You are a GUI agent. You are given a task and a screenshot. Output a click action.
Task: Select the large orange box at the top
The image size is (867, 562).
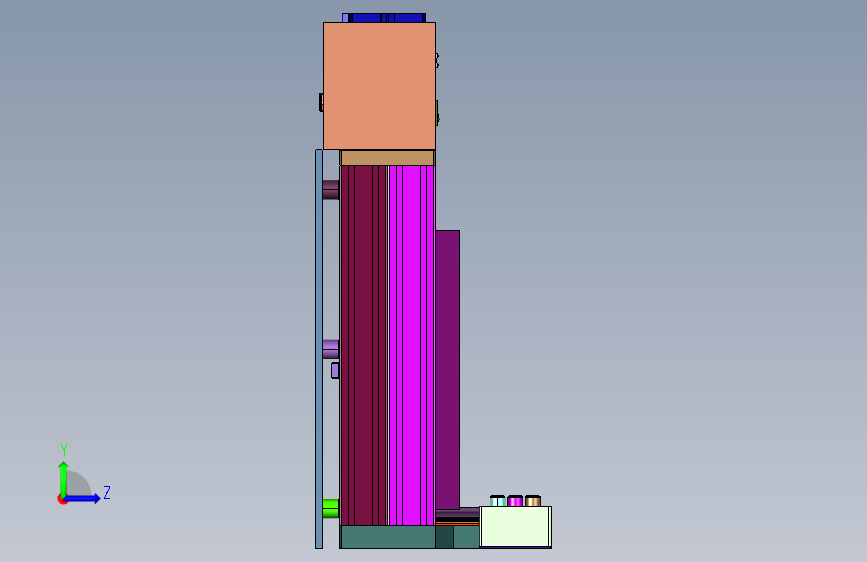pos(379,86)
